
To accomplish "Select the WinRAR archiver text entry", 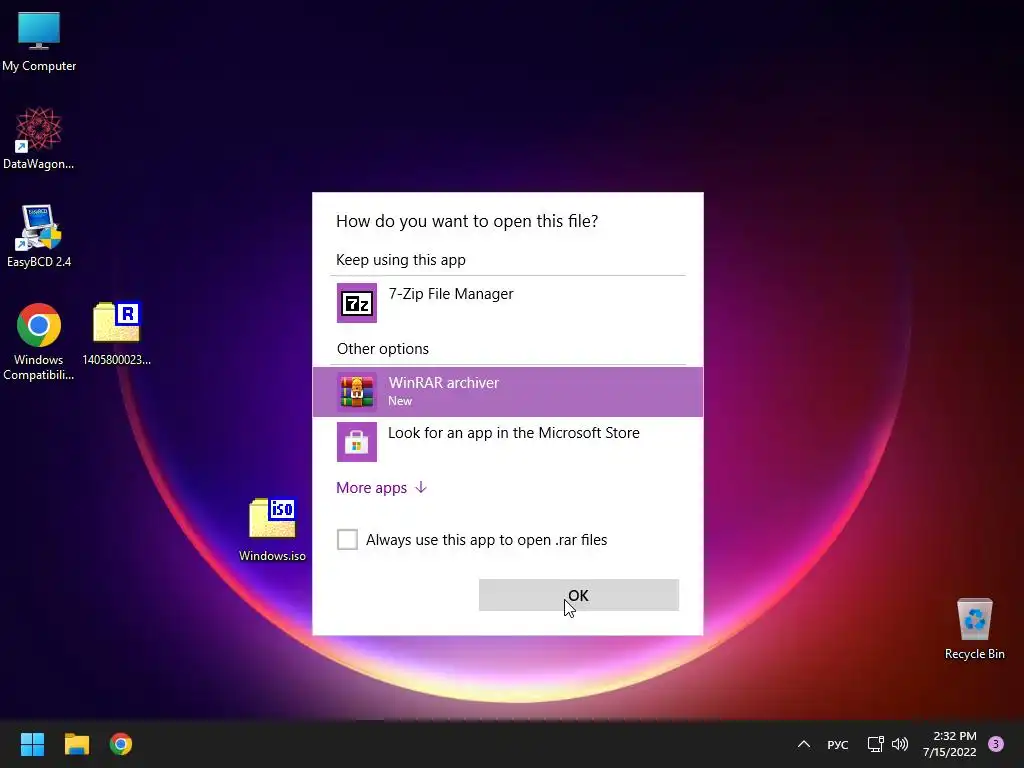I will (443, 383).
